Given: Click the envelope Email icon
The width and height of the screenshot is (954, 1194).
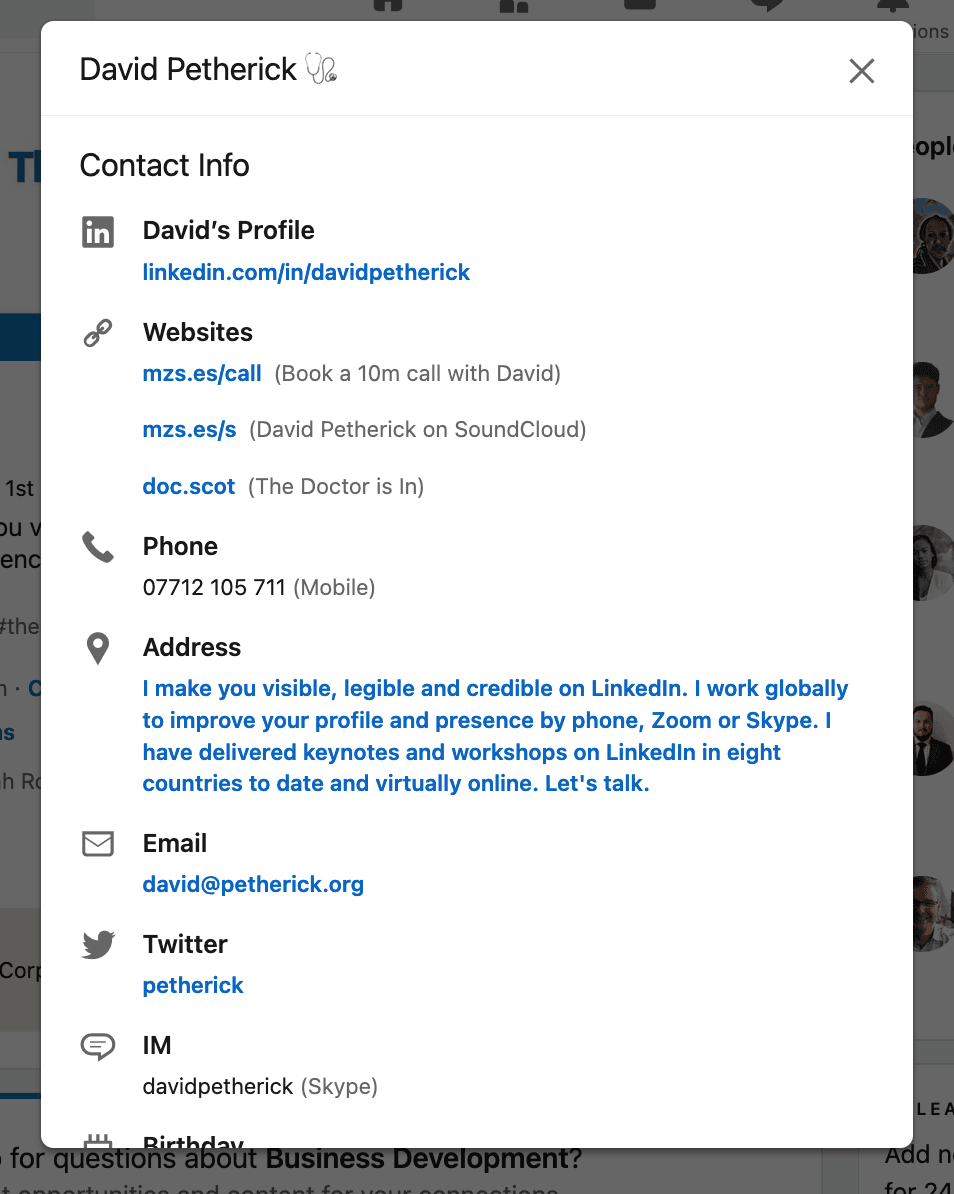Looking at the screenshot, I should (x=97, y=844).
